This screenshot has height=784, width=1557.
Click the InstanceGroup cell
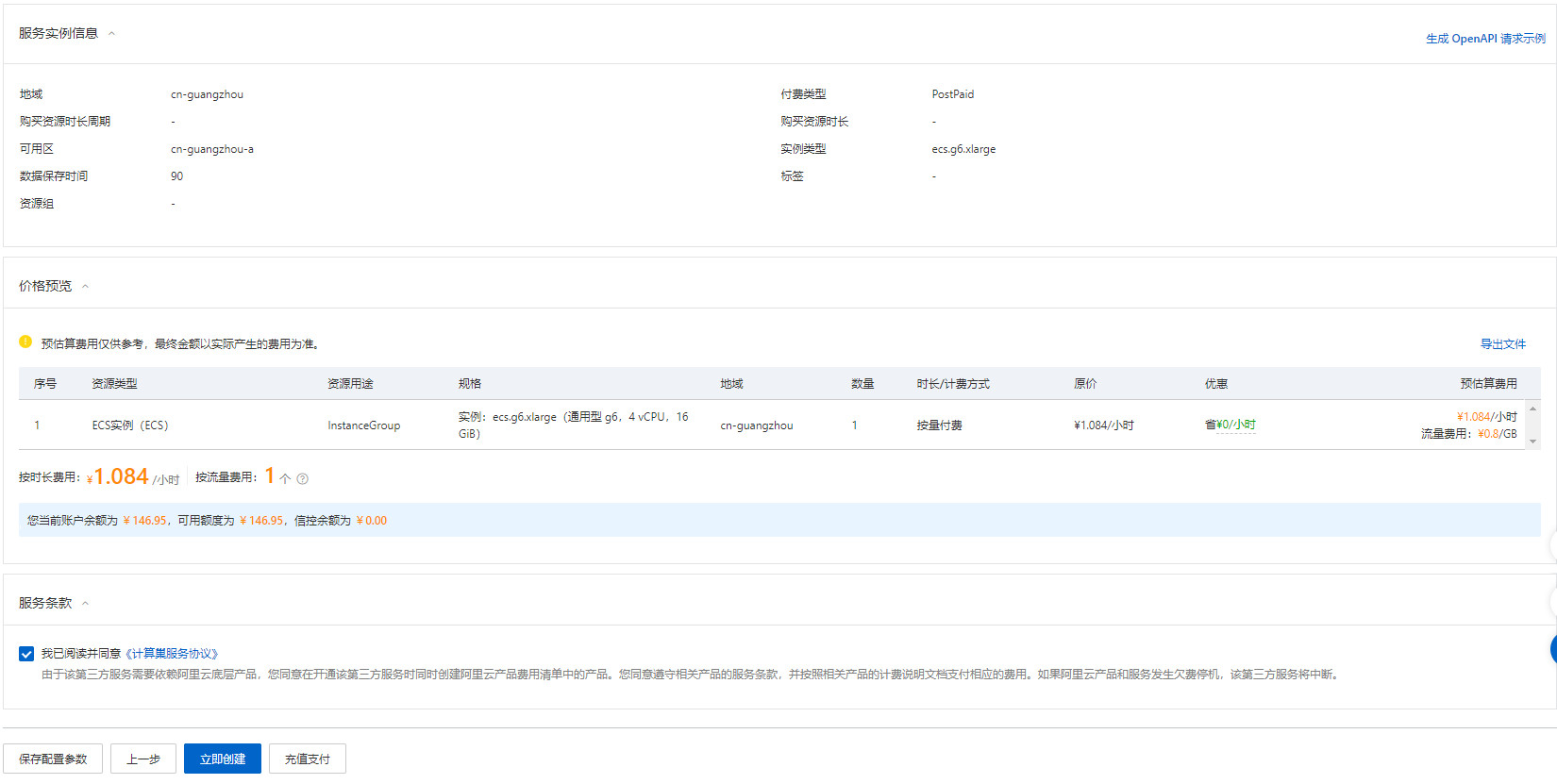(364, 425)
